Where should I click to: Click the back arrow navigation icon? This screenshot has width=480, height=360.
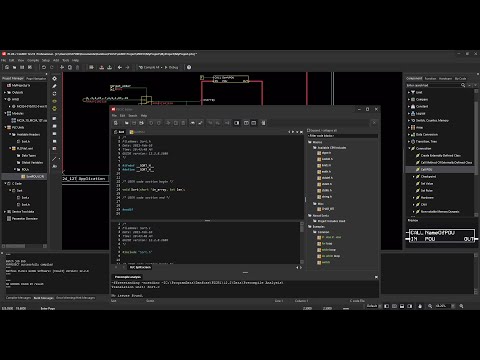pyautogui.click(x=119, y=67)
